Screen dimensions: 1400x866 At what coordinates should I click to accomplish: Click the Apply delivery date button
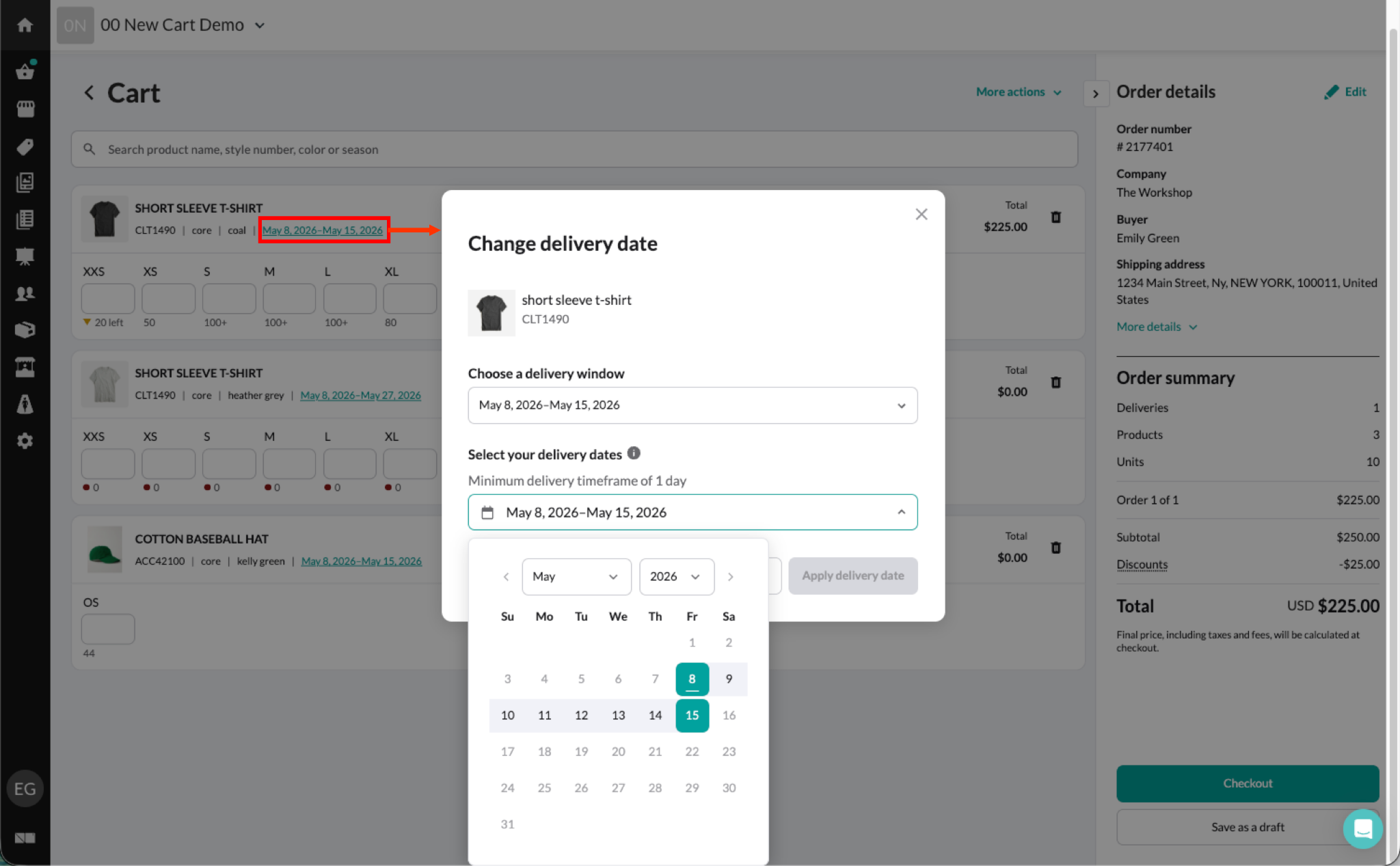852,576
